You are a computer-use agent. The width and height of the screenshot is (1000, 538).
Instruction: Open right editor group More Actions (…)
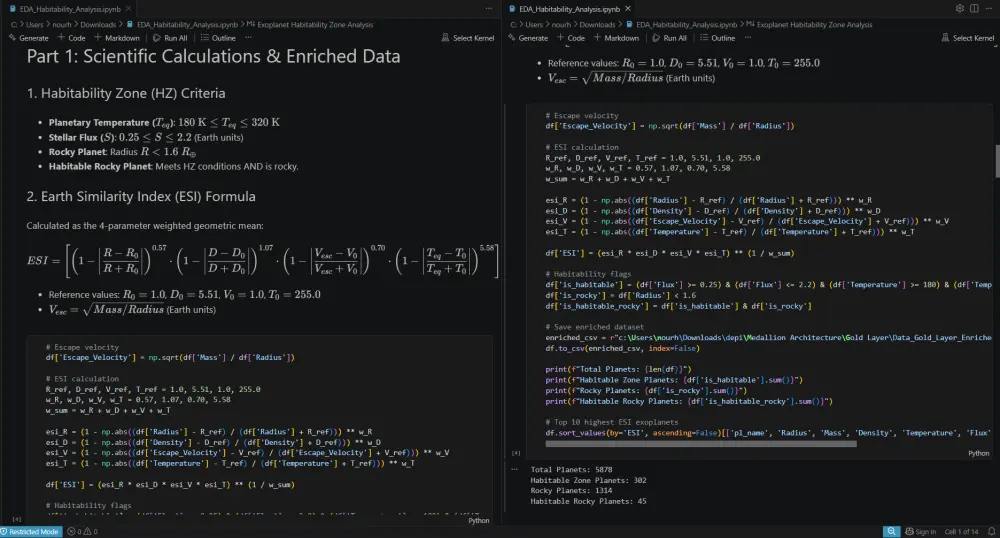tap(989, 8)
